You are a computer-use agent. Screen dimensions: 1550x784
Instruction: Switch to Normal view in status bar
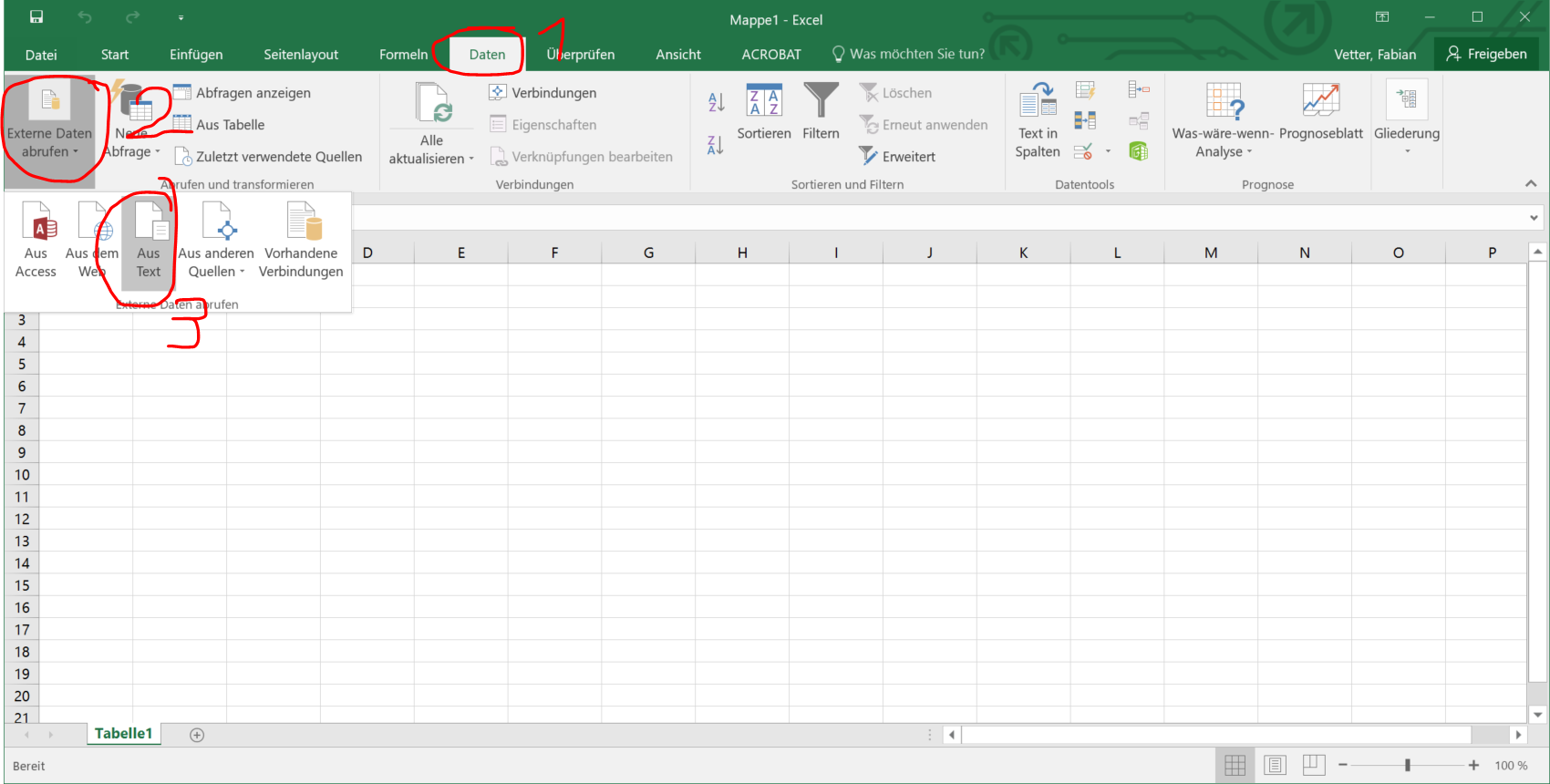[x=1235, y=765]
